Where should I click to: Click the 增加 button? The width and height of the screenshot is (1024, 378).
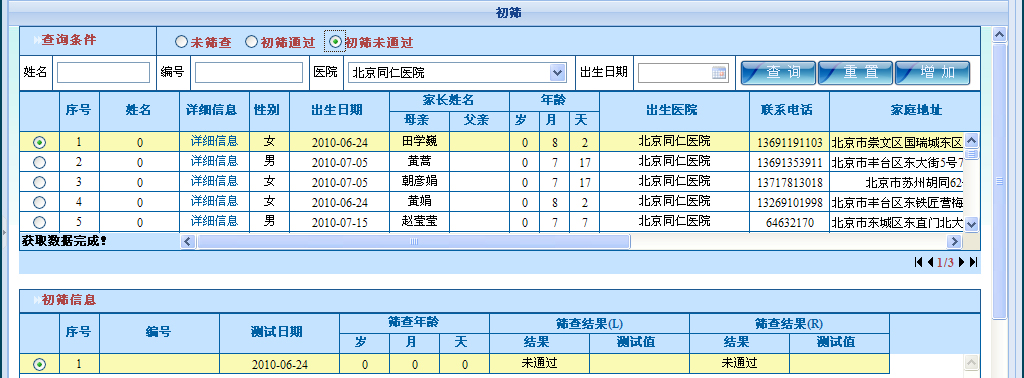(x=933, y=72)
